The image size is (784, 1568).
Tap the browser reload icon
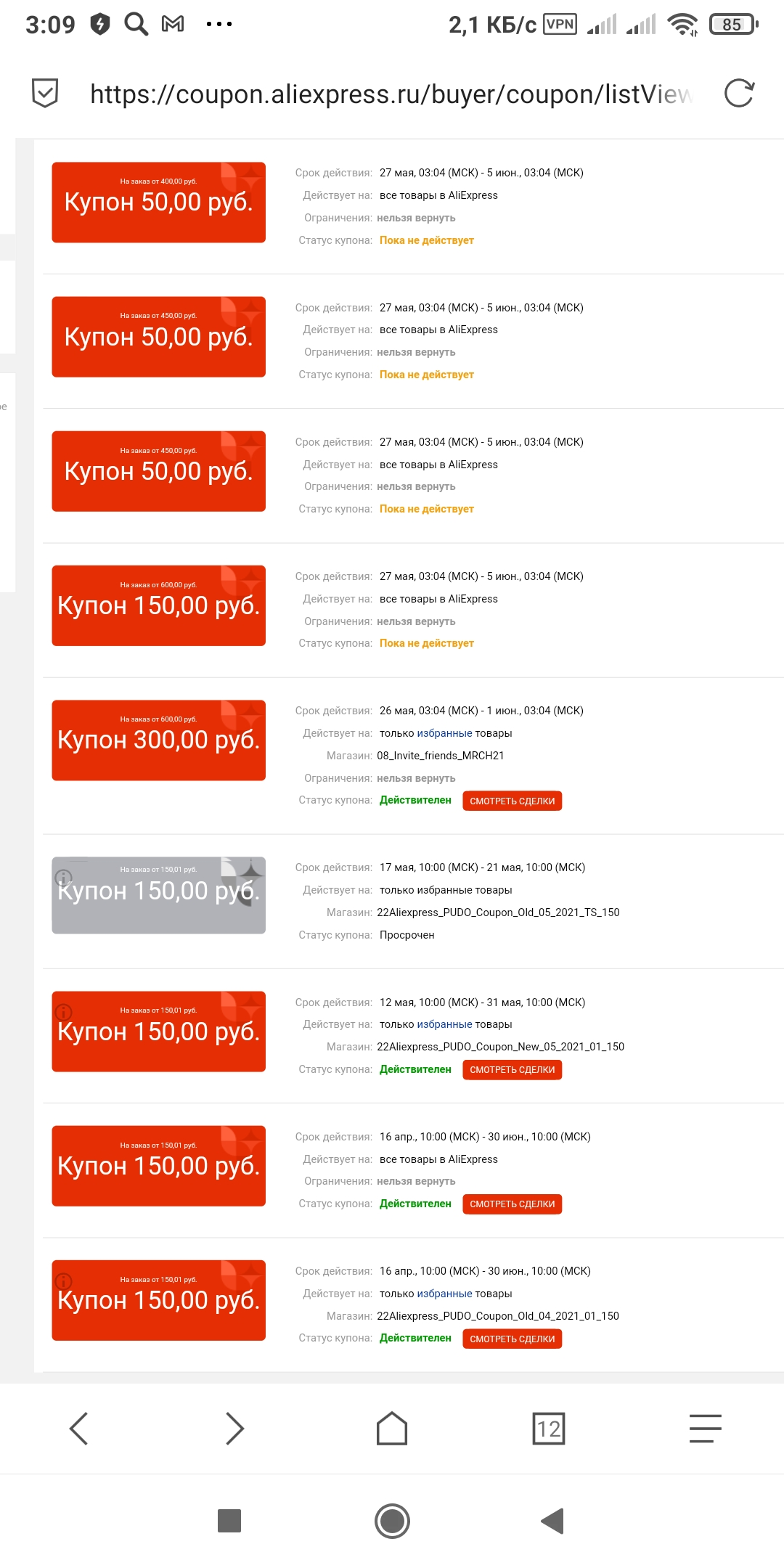pyautogui.click(x=739, y=93)
